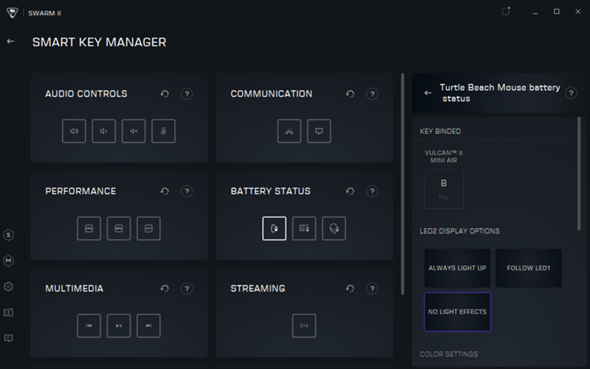
Task: Select the keyboard battery status icon
Action: click(x=304, y=228)
